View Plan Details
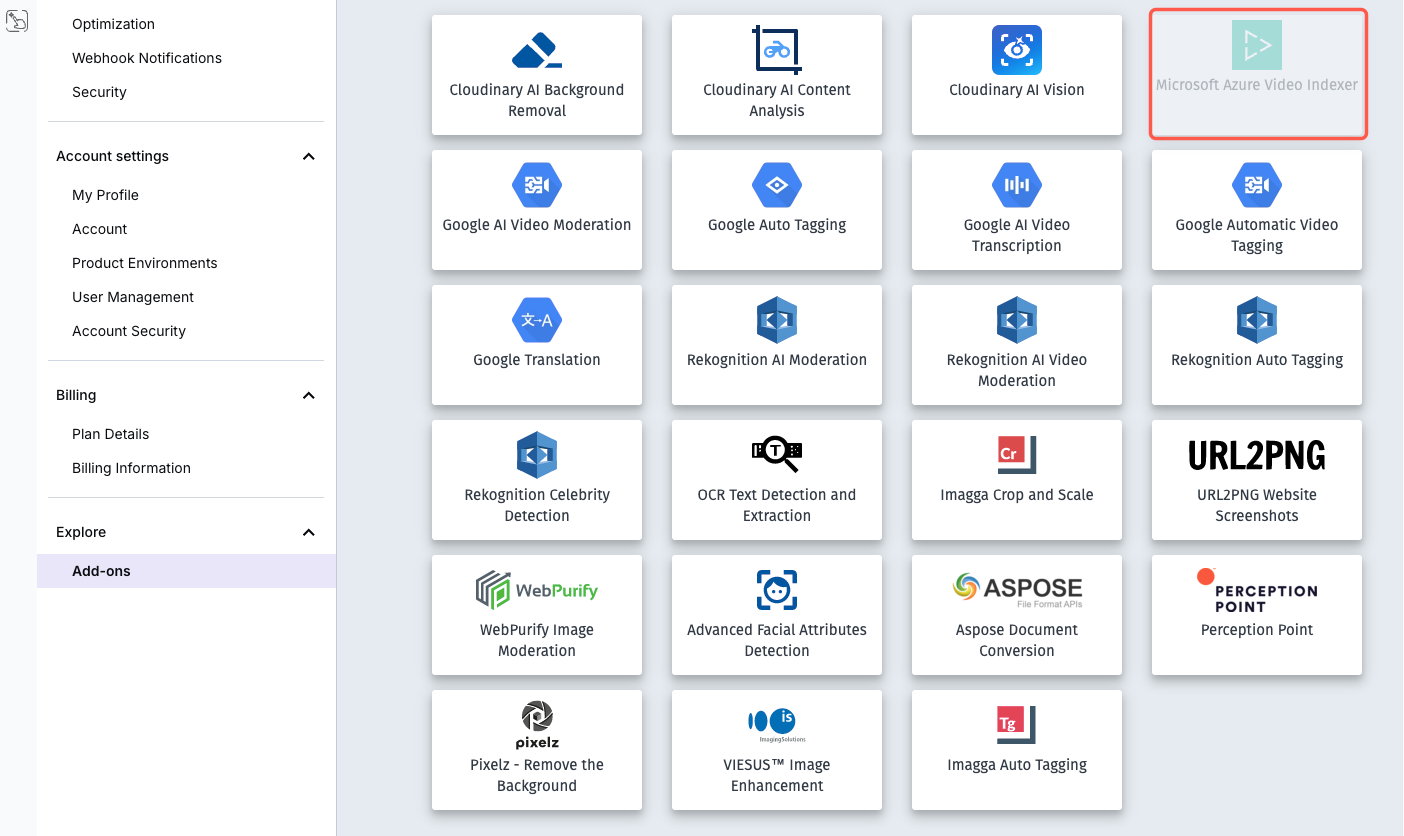This screenshot has height=836, width=1404. [110, 434]
